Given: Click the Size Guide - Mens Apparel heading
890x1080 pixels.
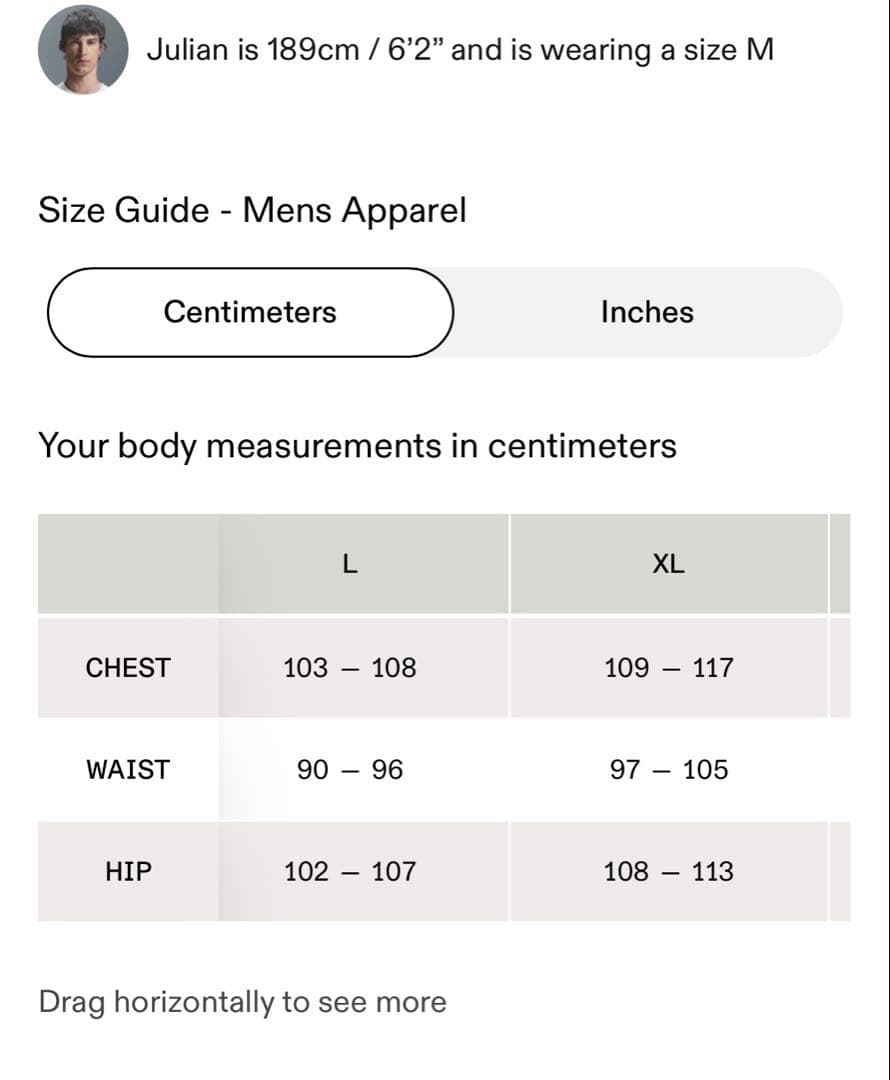Looking at the screenshot, I should pyautogui.click(x=252, y=211).
